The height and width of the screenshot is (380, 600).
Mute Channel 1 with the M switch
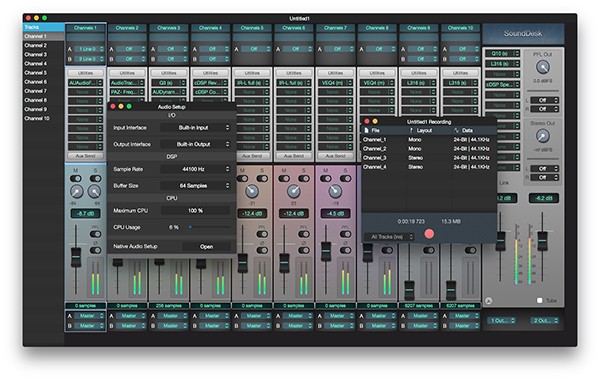(76, 179)
